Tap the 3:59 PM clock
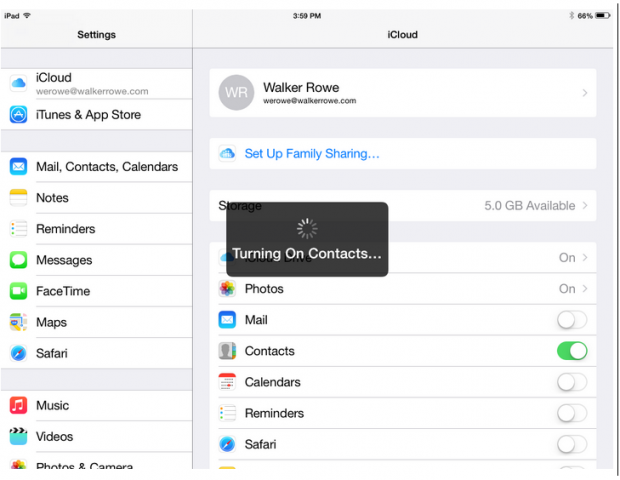This screenshot has height=480, width=620. pos(307,16)
